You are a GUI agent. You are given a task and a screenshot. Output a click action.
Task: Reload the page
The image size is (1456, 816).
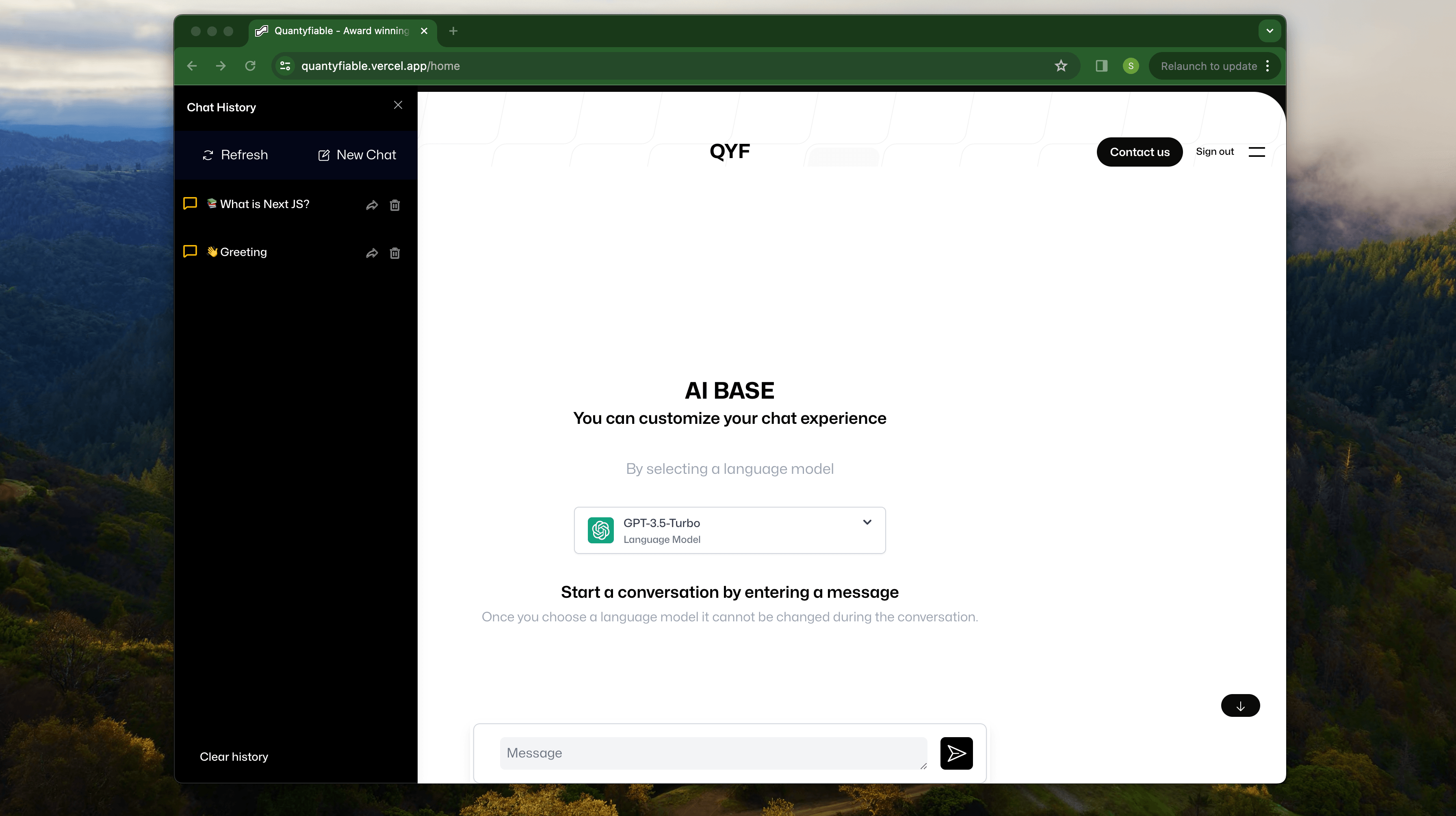[x=250, y=66]
